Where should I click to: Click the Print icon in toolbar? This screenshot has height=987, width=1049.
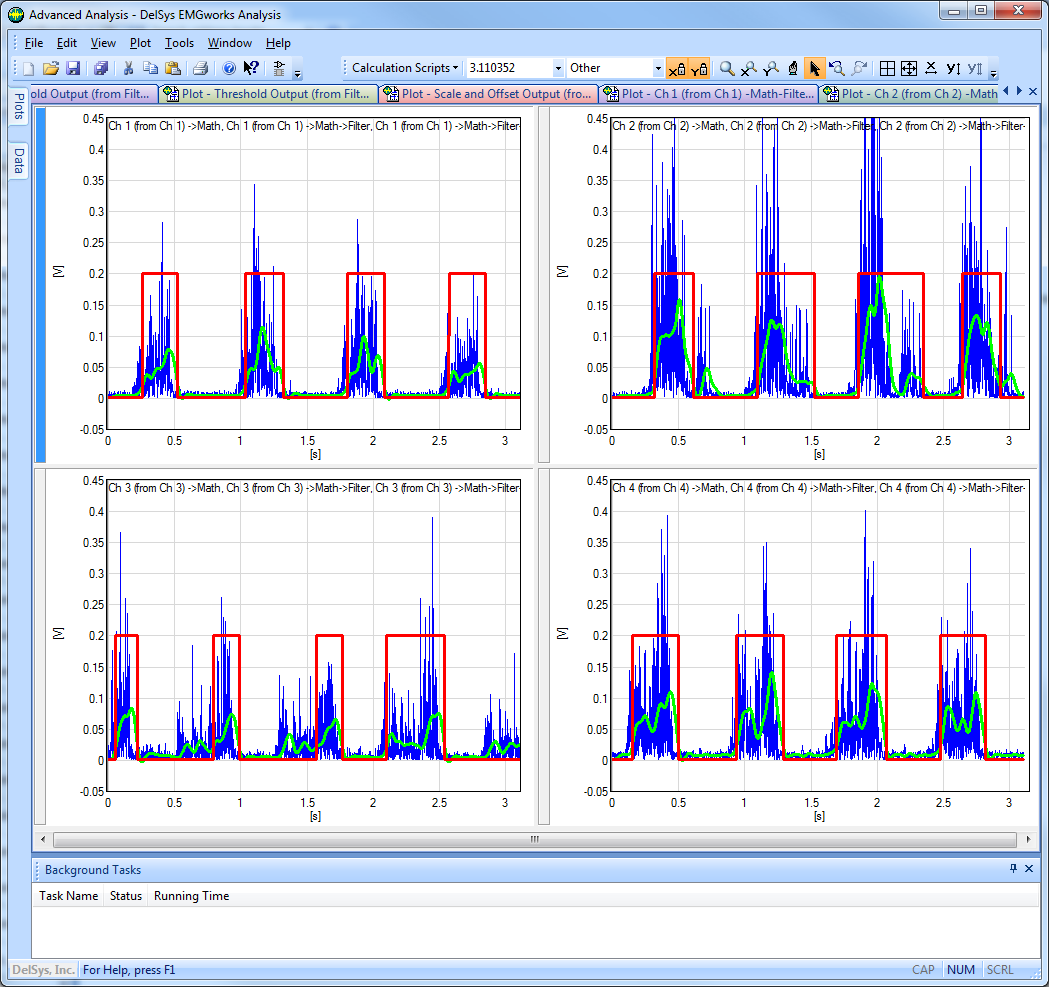[200, 69]
